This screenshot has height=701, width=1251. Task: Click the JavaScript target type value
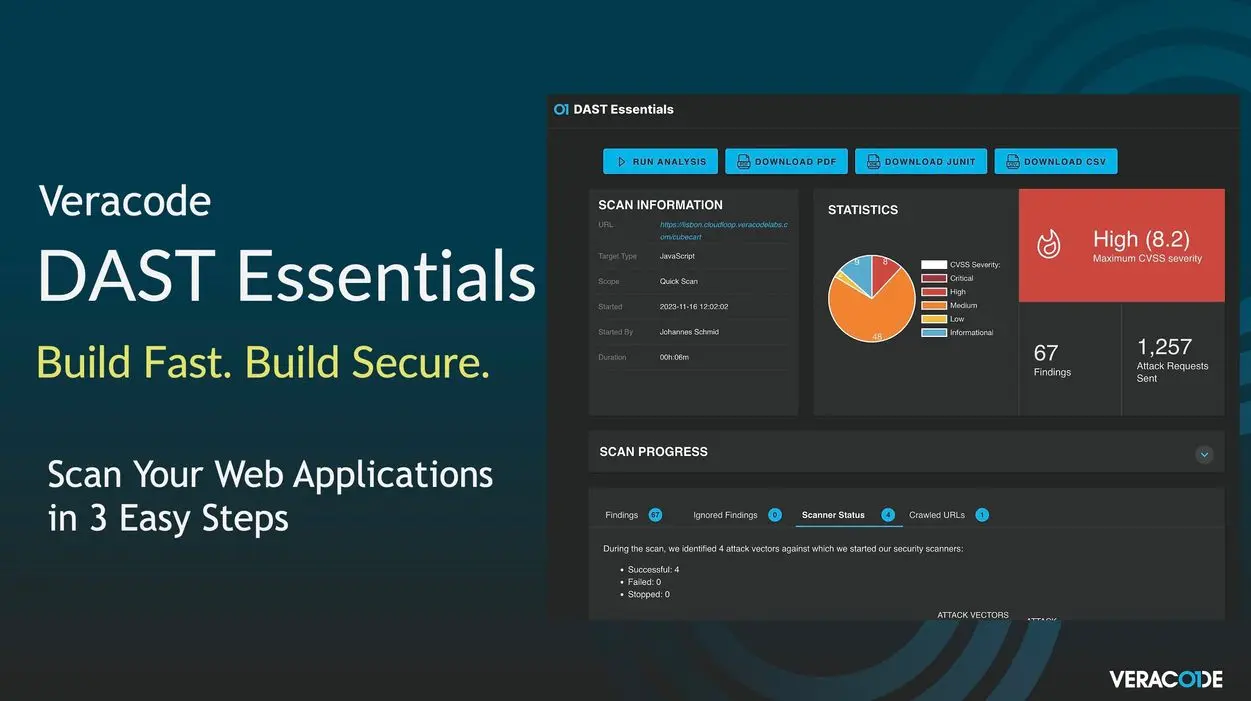pos(677,256)
